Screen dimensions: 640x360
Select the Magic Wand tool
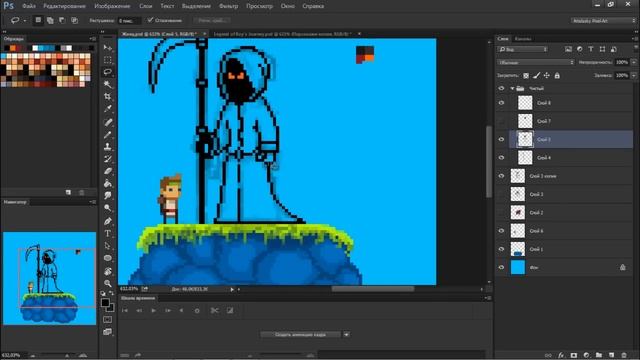pyautogui.click(x=107, y=84)
